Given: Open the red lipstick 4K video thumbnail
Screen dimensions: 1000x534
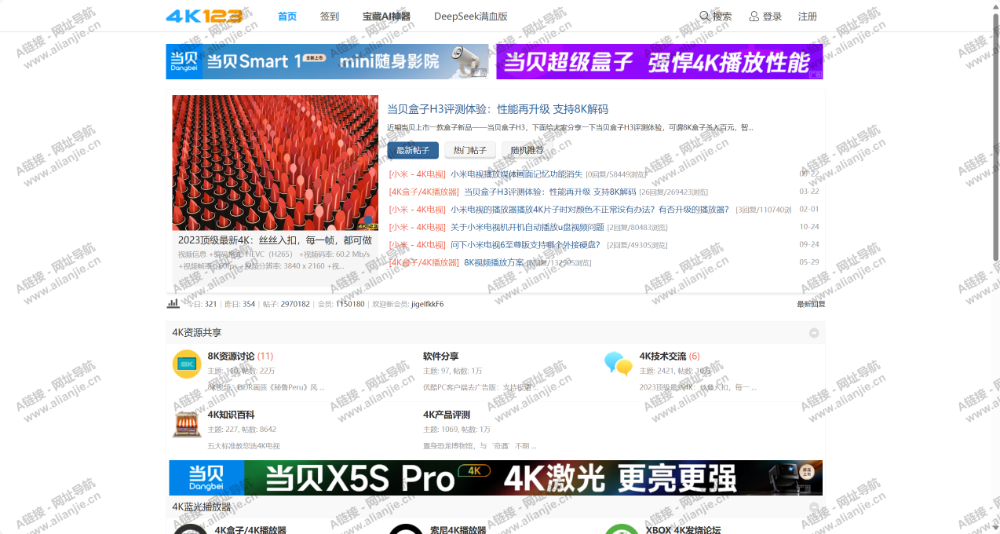Looking at the screenshot, I should pos(275,163).
